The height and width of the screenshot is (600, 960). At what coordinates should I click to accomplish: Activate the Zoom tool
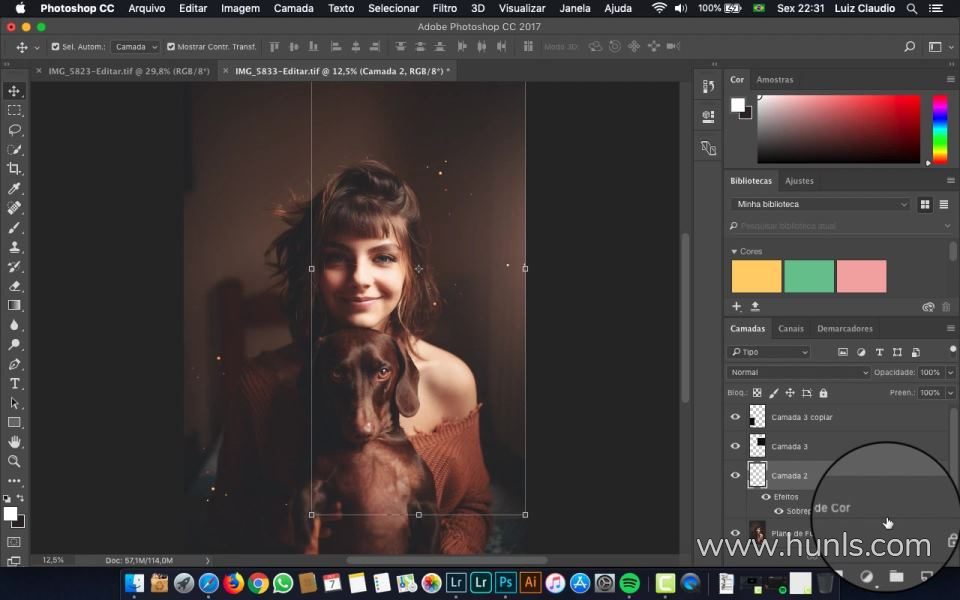tap(14, 461)
